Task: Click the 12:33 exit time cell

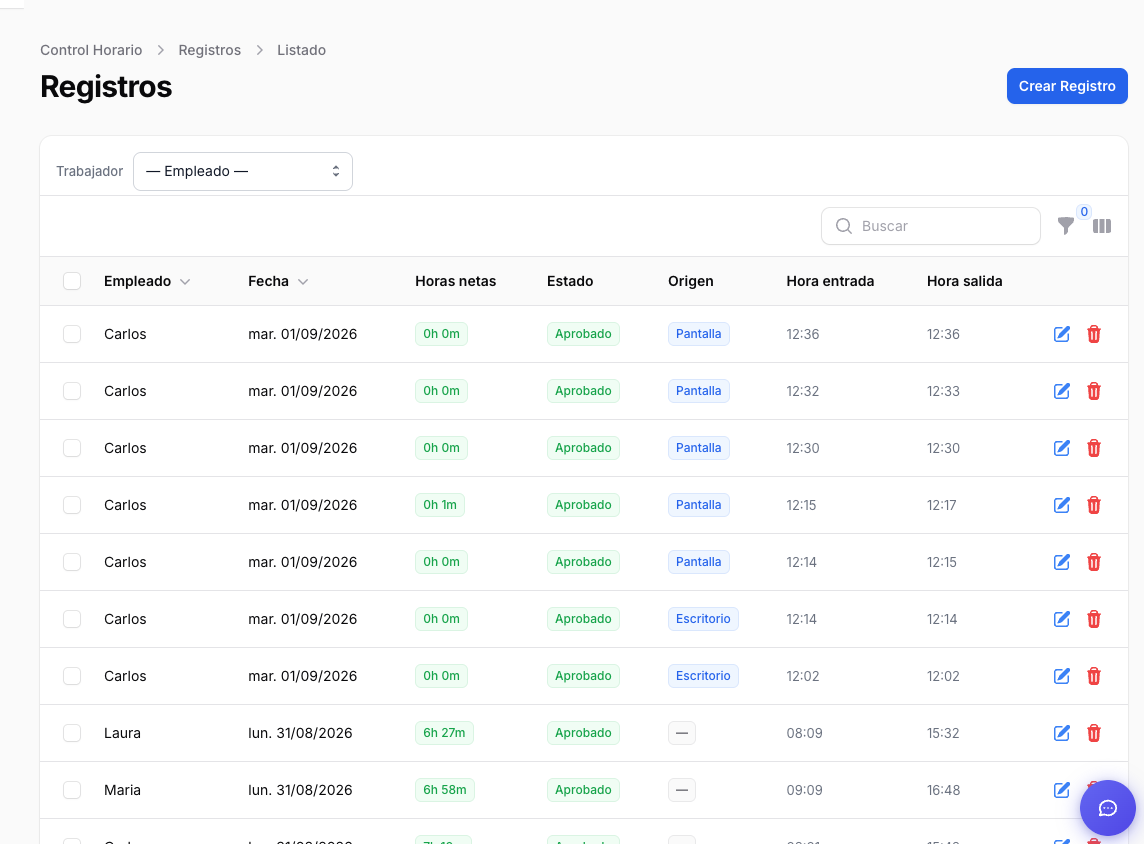Action: click(943, 391)
